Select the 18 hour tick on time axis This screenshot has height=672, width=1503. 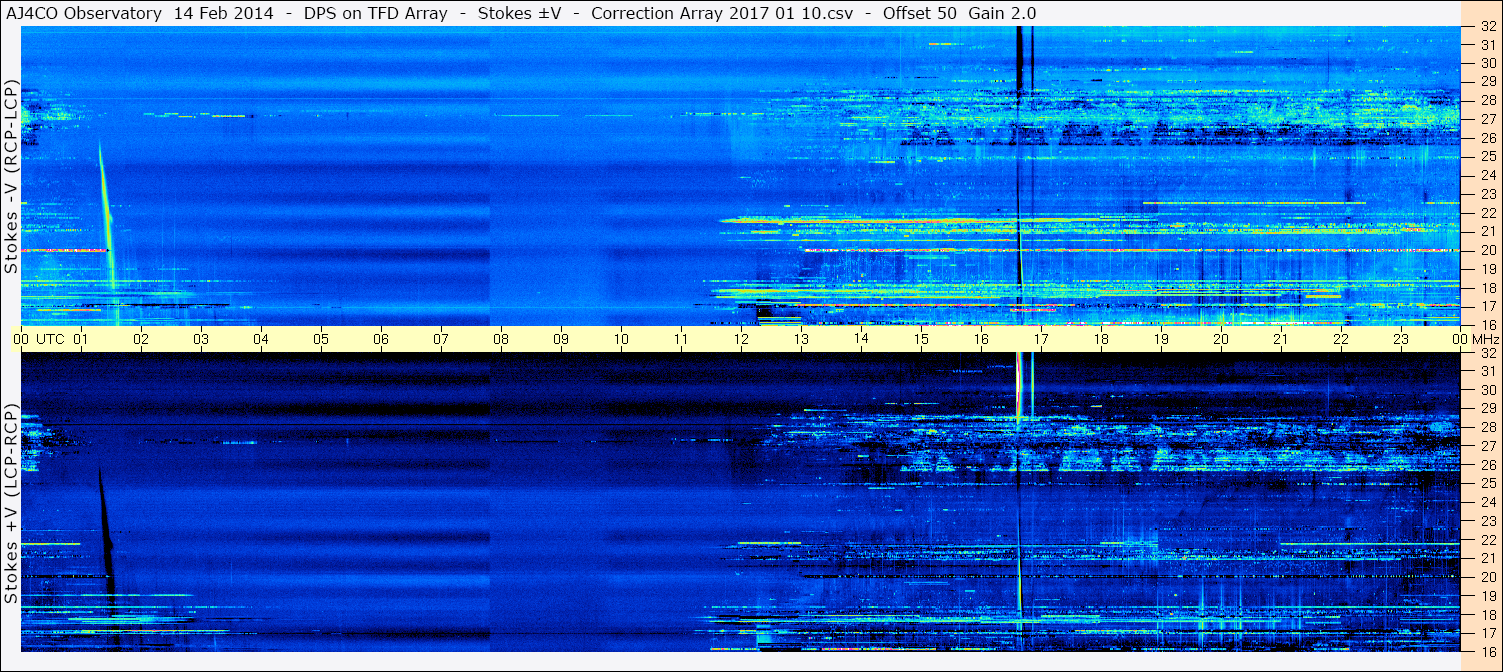[1101, 339]
